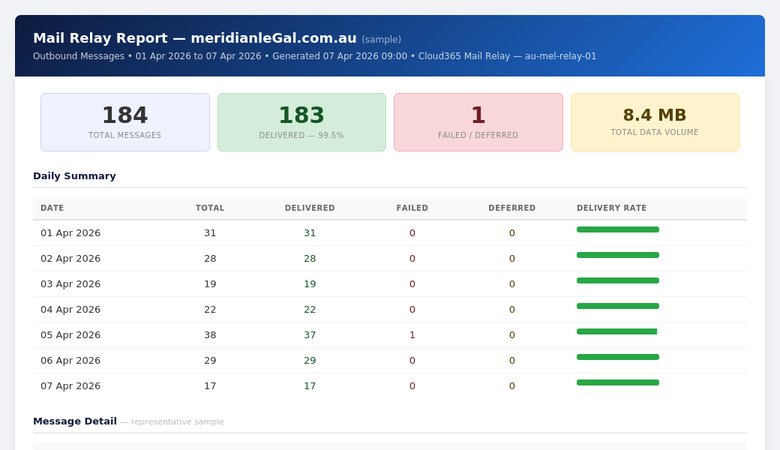Click the 8.4 MB Total Data Volume card

(655, 122)
